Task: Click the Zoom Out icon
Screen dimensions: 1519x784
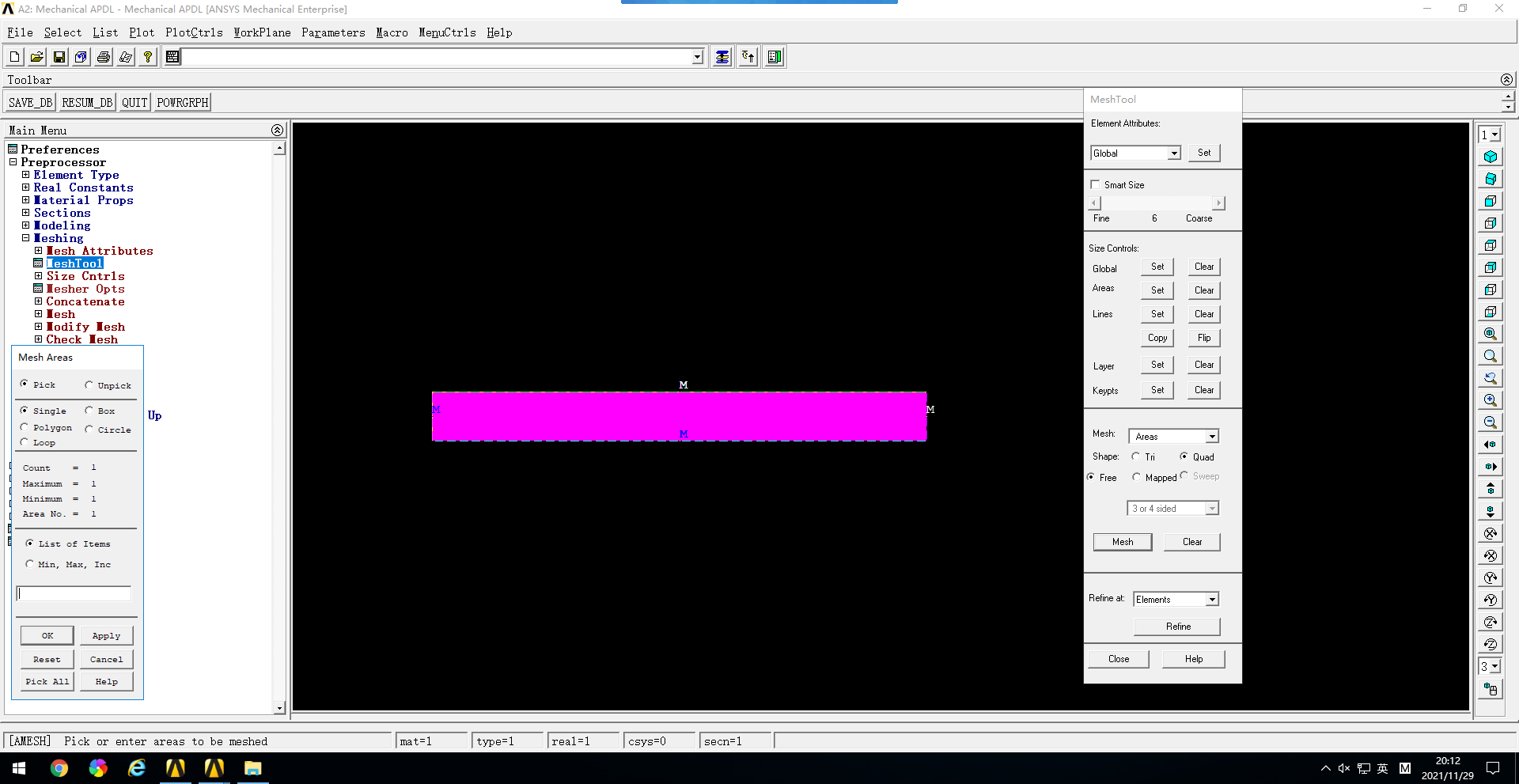Action: pos(1492,419)
